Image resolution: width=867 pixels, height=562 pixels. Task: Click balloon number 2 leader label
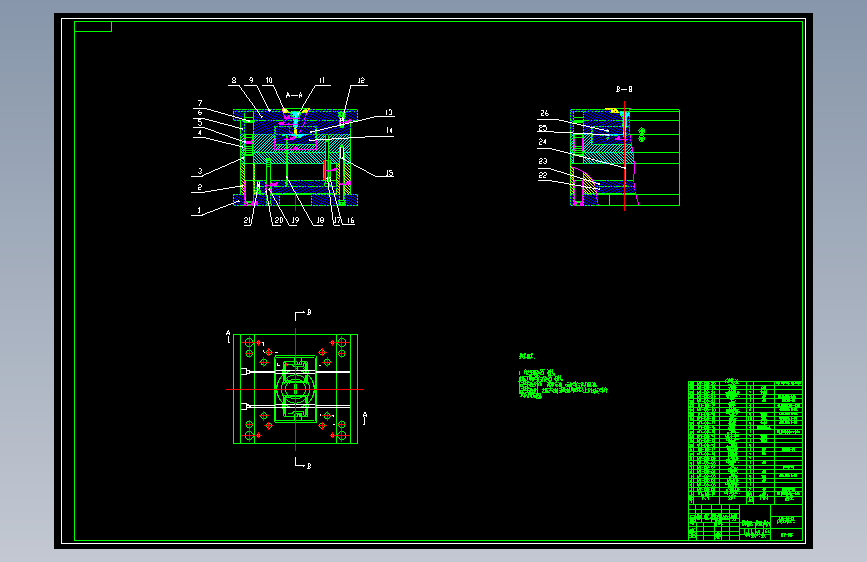[200, 187]
